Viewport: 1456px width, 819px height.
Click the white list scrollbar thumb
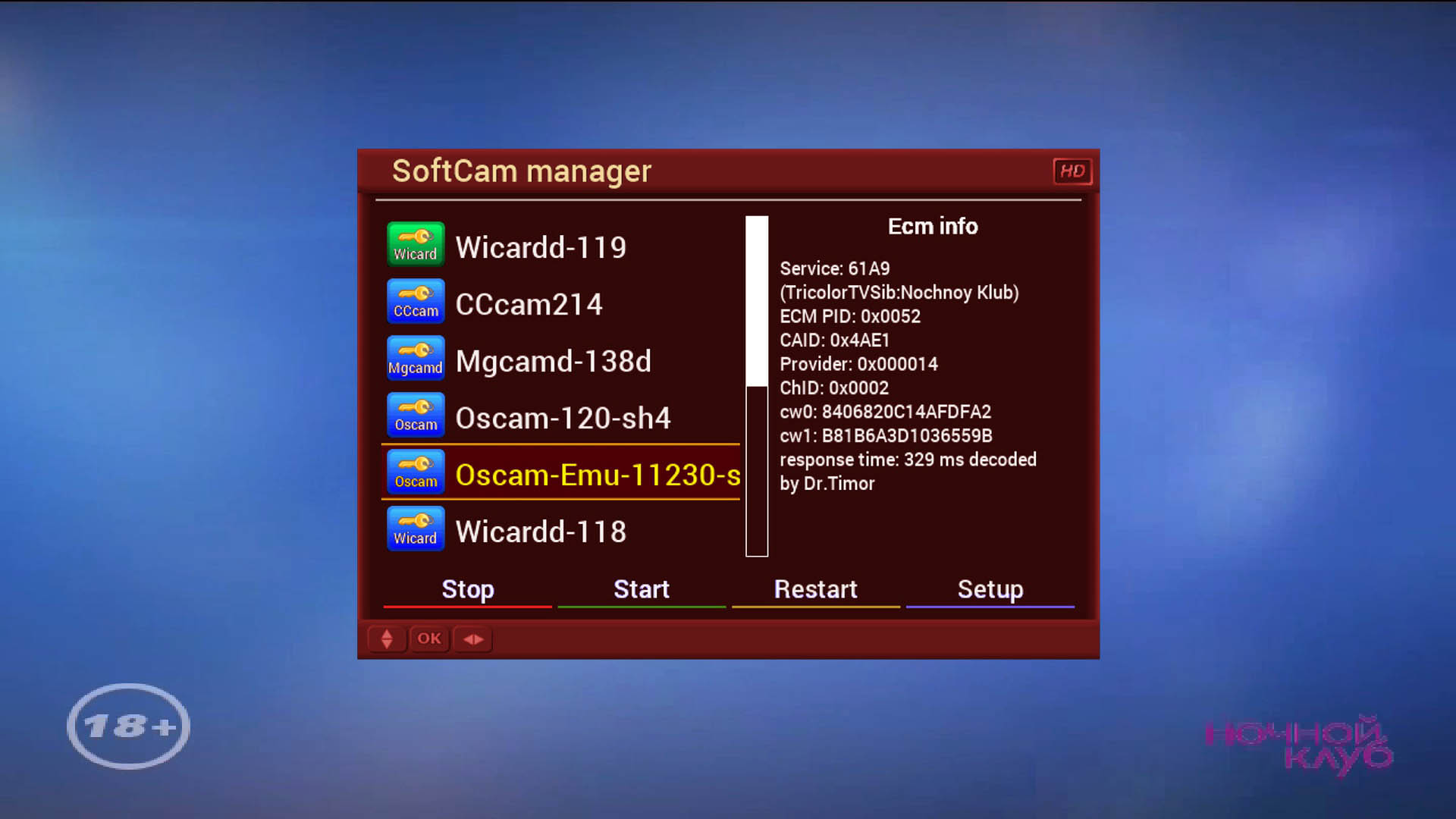point(757,301)
